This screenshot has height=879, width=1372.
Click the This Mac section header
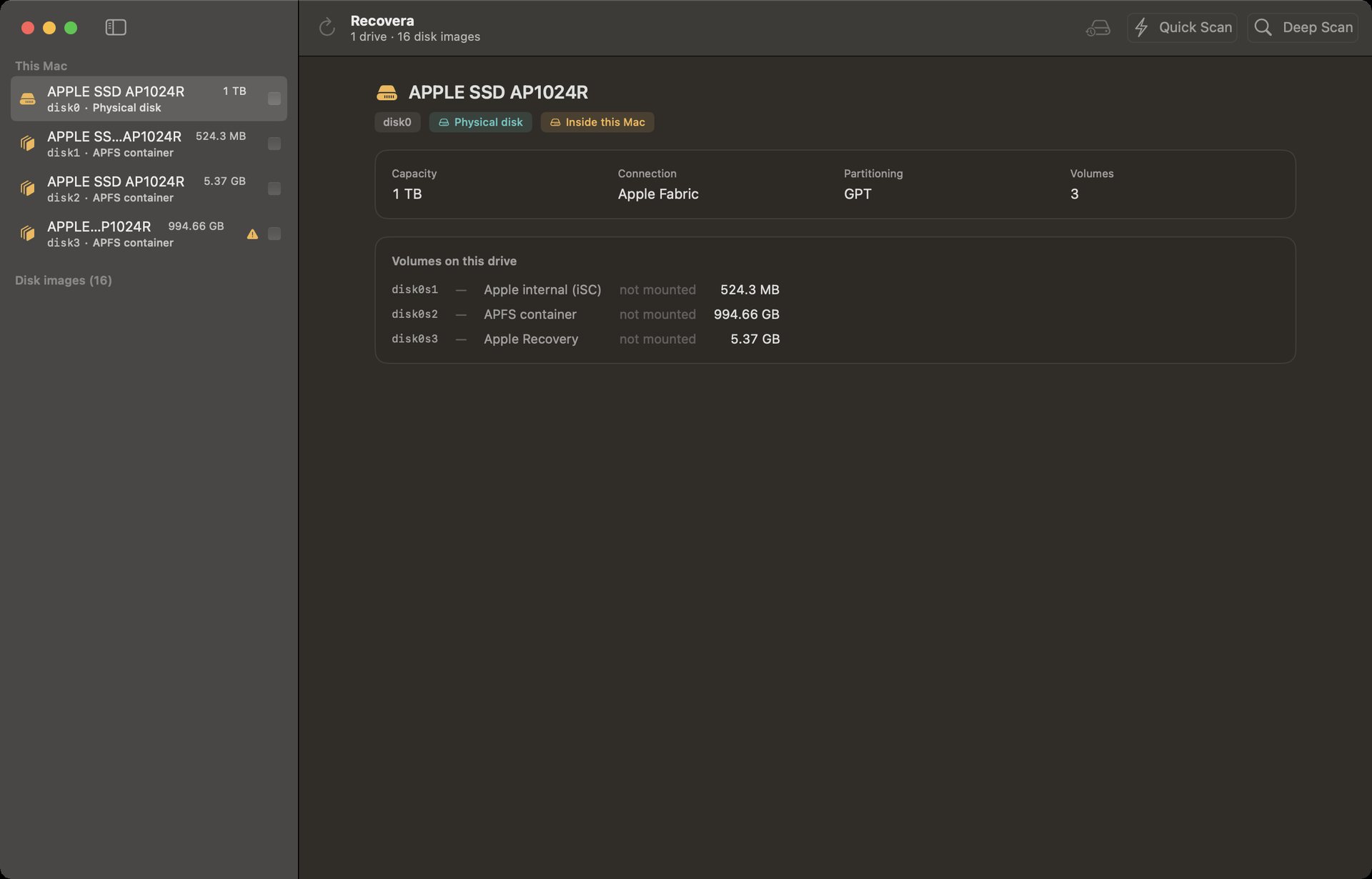41,66
